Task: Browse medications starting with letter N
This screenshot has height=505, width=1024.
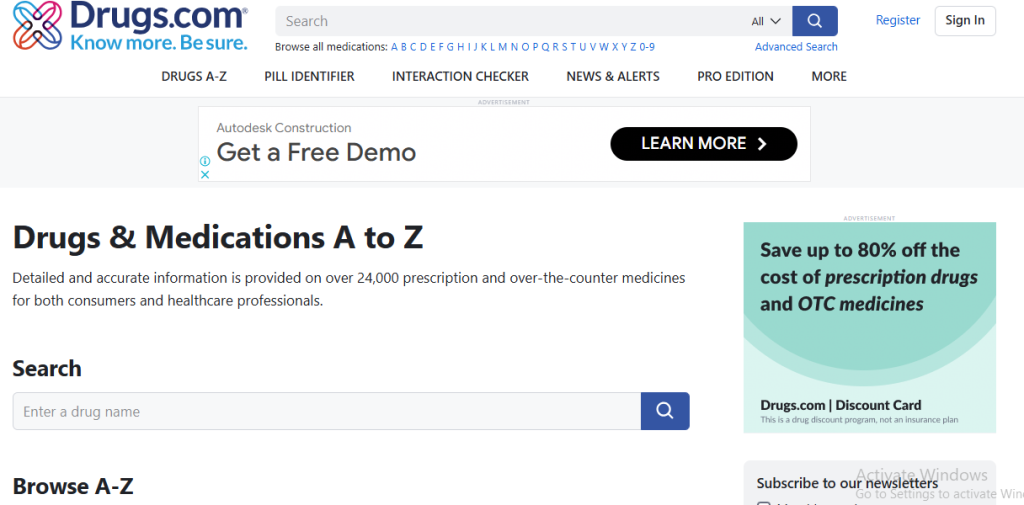Action: pos(514,47)
